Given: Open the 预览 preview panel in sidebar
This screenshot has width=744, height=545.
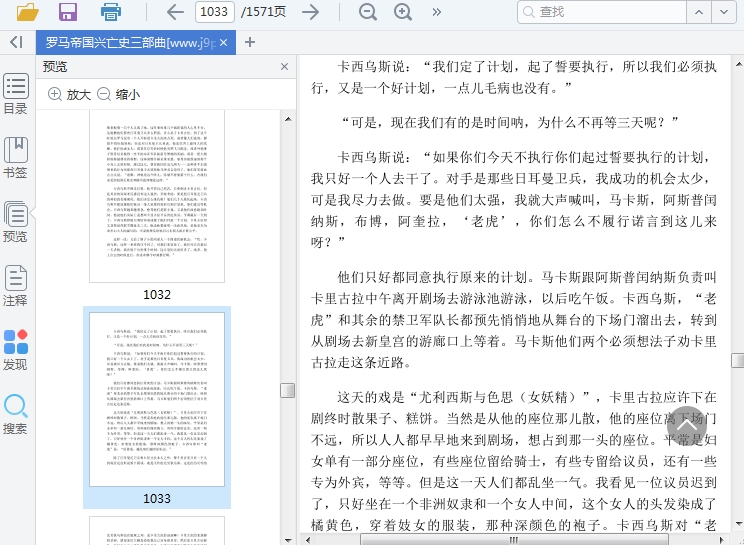Looking at the screenshot, I should tap(16, 222).
